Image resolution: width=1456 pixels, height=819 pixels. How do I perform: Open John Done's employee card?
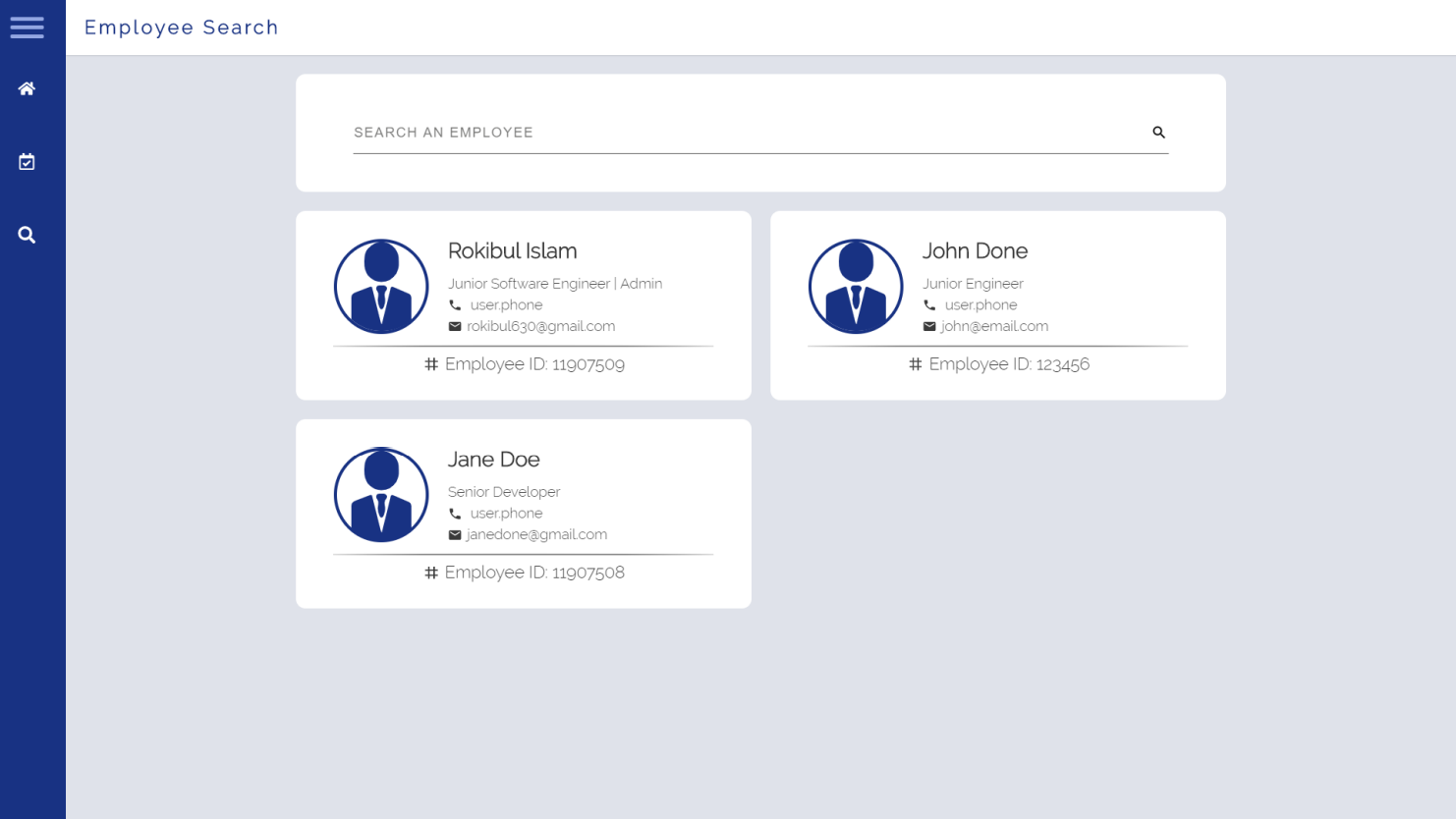click(x=998, y=305)
